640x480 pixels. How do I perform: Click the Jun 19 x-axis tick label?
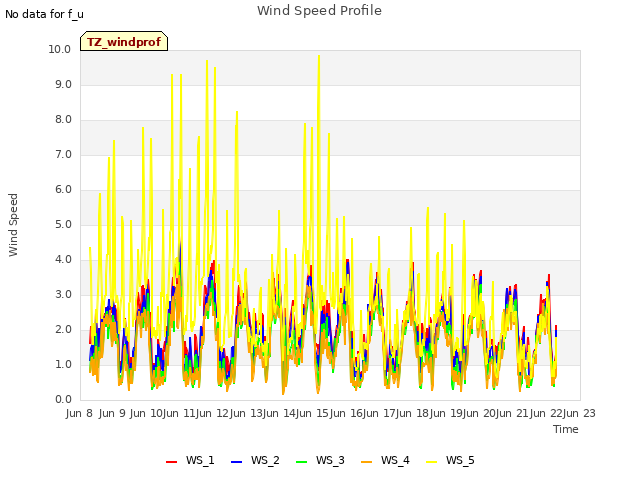(445, 413)
